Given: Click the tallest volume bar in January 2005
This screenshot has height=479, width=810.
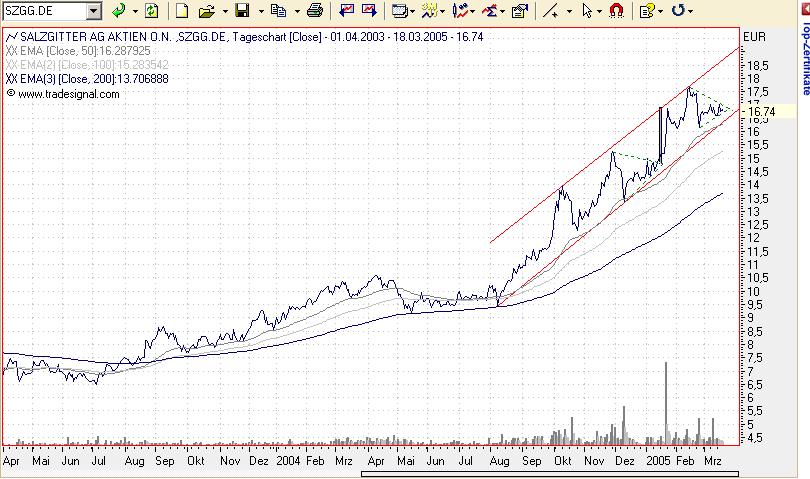Looking at the screenshot, I should coord(666,403).
